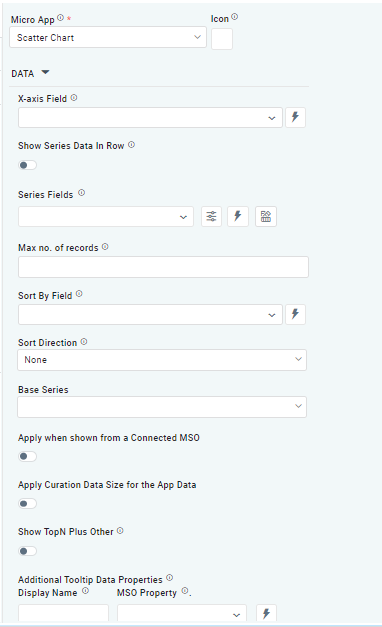The width and height of the screenshot is (382, 627).
Task: Click info icon next to Sort Direction
Action: (84, 342)
